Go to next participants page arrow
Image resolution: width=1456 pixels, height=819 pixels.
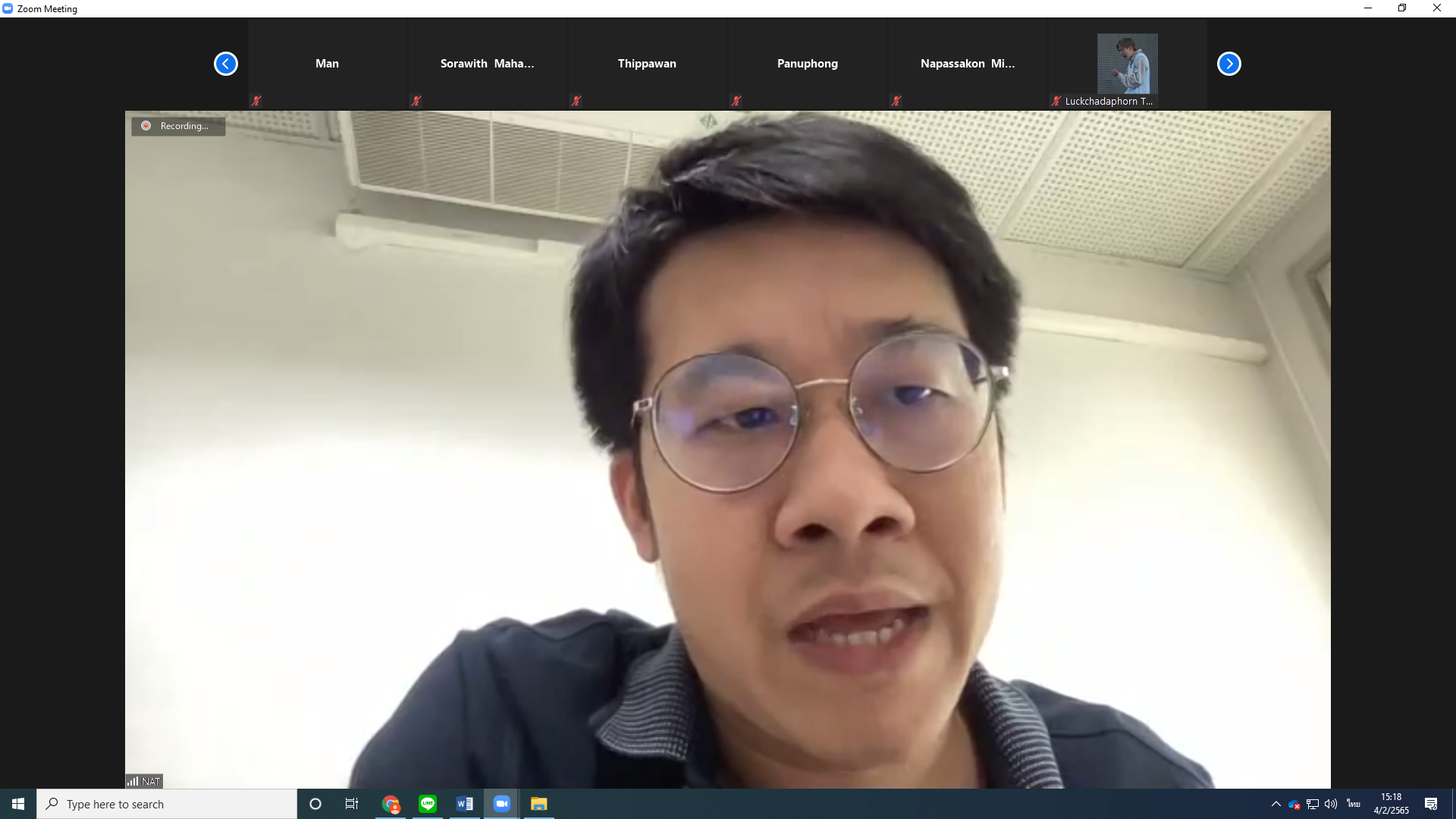point(1228,64)
